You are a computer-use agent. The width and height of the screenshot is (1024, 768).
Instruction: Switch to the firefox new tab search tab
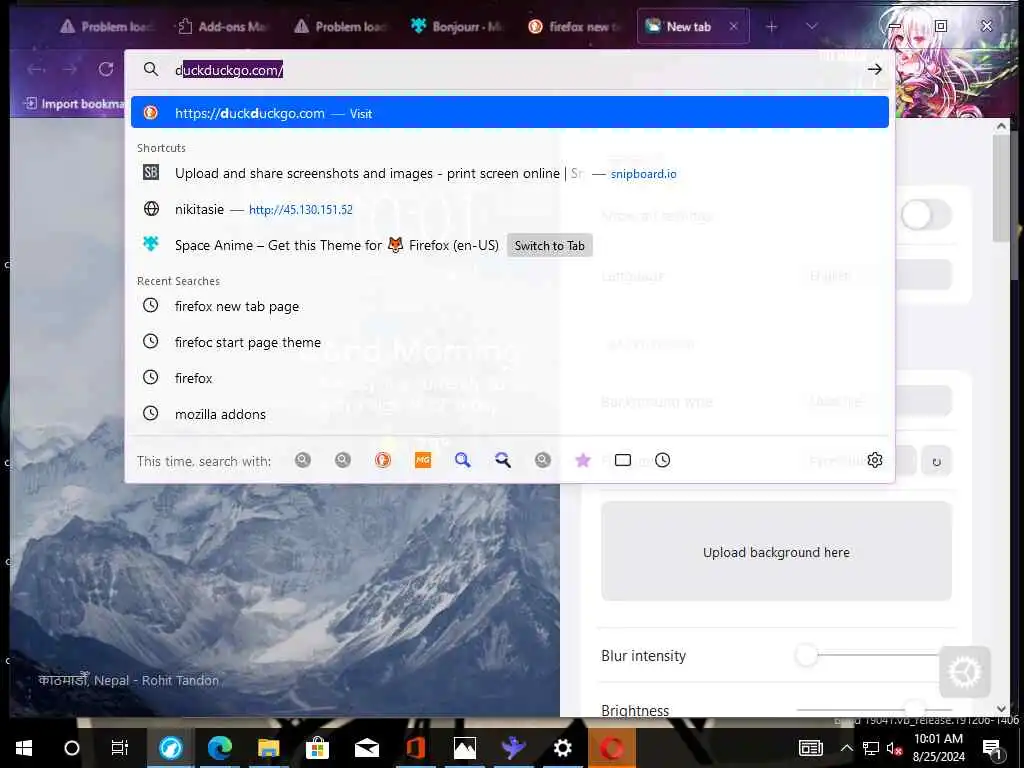point(573,26)
